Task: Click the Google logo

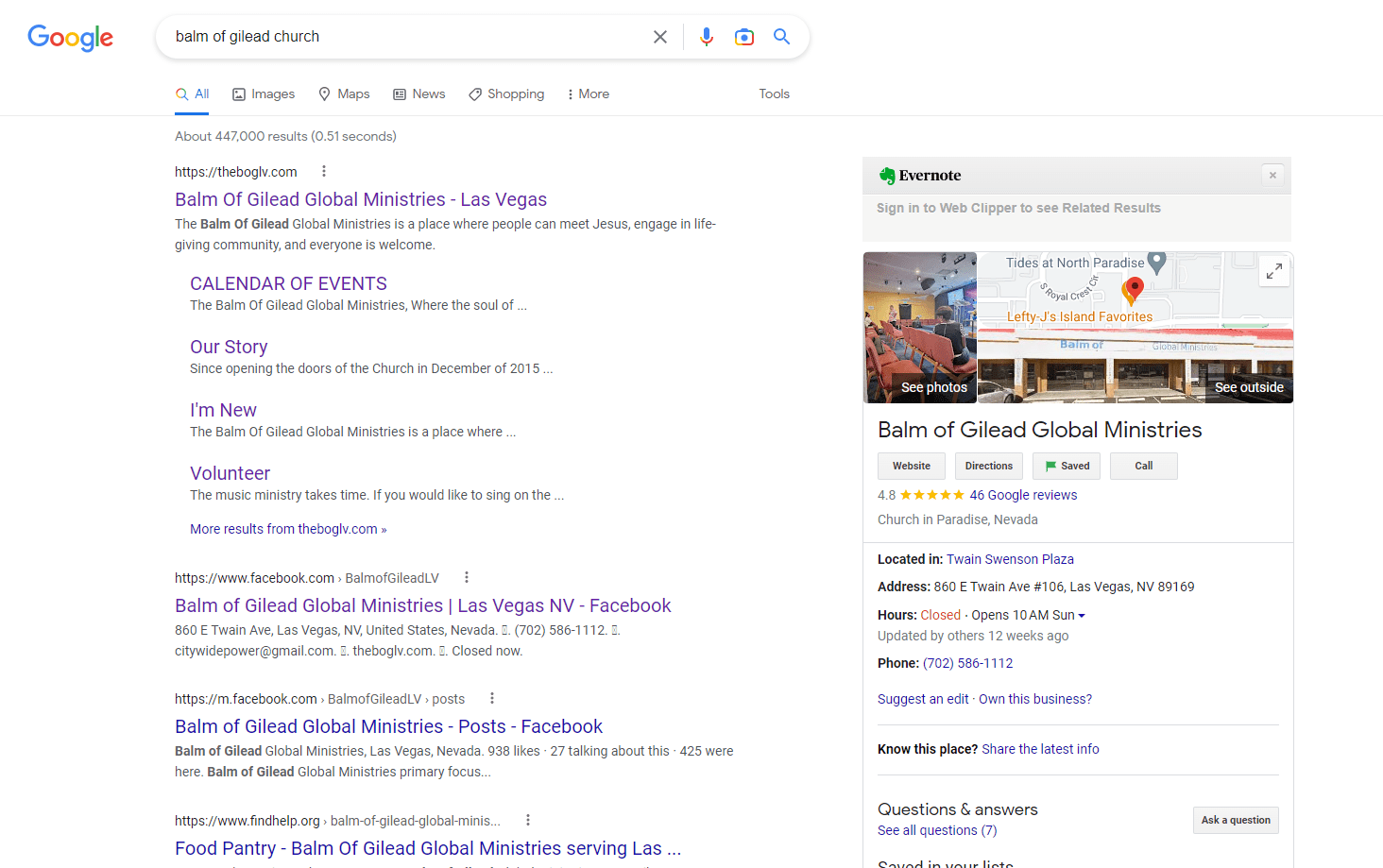Action: [x=71, y=37]
